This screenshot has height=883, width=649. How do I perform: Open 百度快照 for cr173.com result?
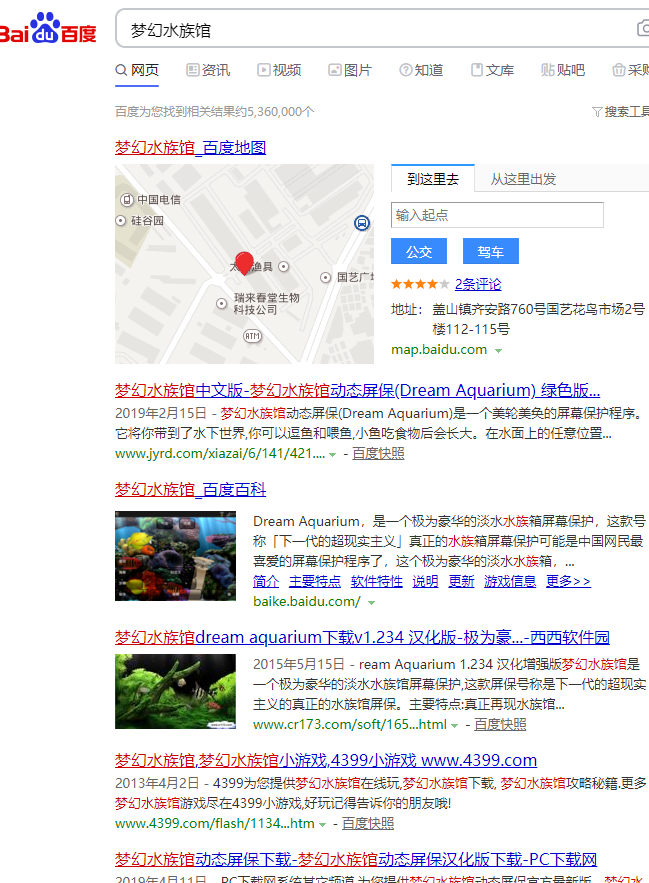point(500,724)
